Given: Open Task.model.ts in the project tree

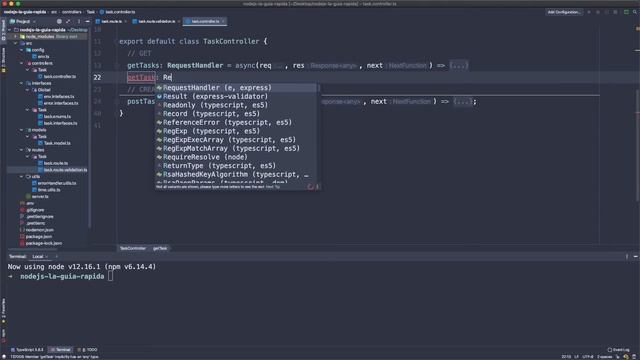Looking at the screenshot, I should [x=54, y=143].
